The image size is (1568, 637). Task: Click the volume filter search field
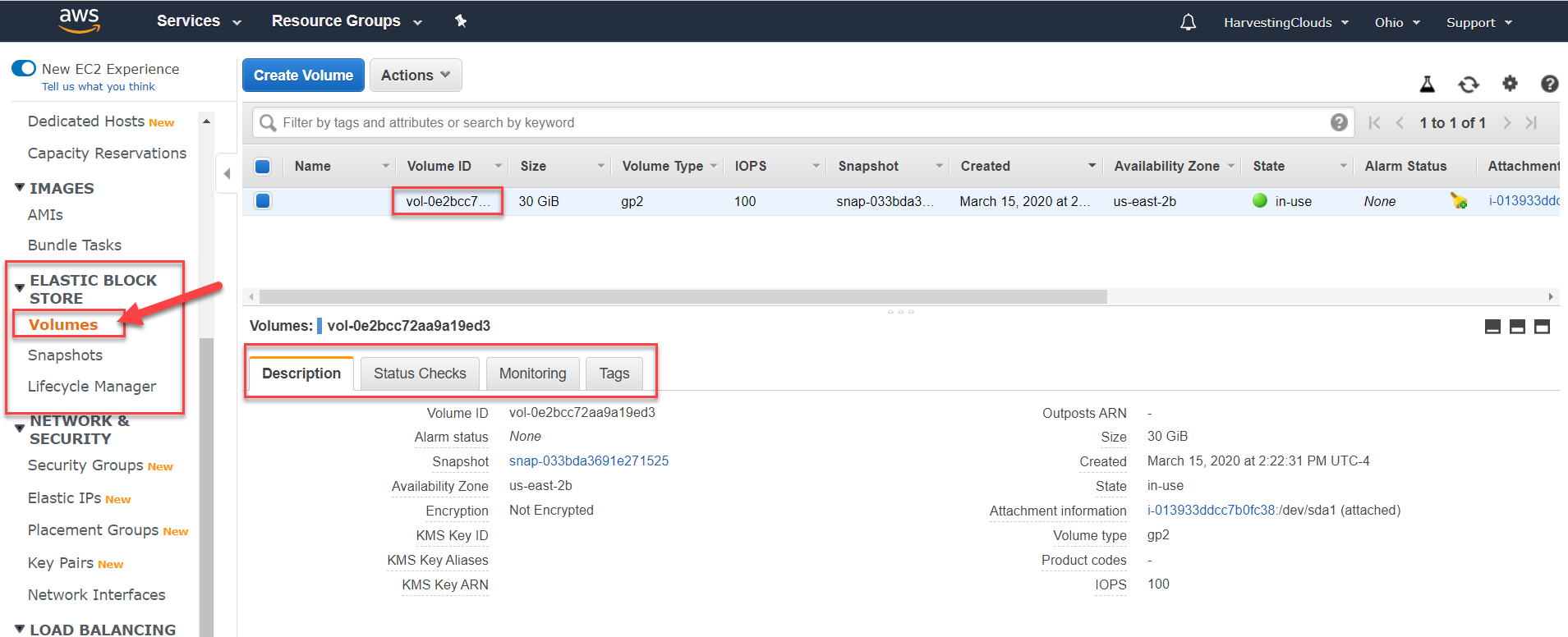click(805, 122)
